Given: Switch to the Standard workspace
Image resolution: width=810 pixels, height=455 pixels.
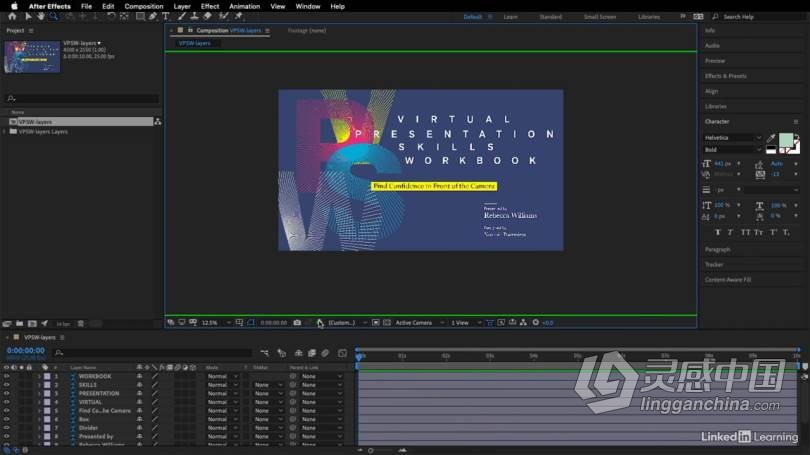Looking at the screenshot, I should [x=551, y=17].
